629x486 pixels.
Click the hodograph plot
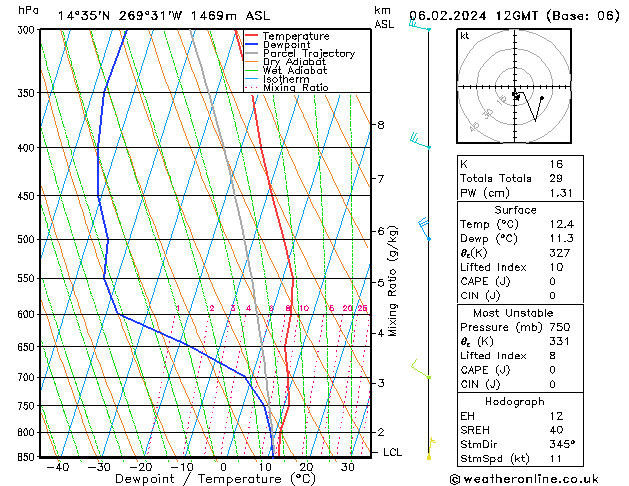pyautogui.click(x=514, y=86)
